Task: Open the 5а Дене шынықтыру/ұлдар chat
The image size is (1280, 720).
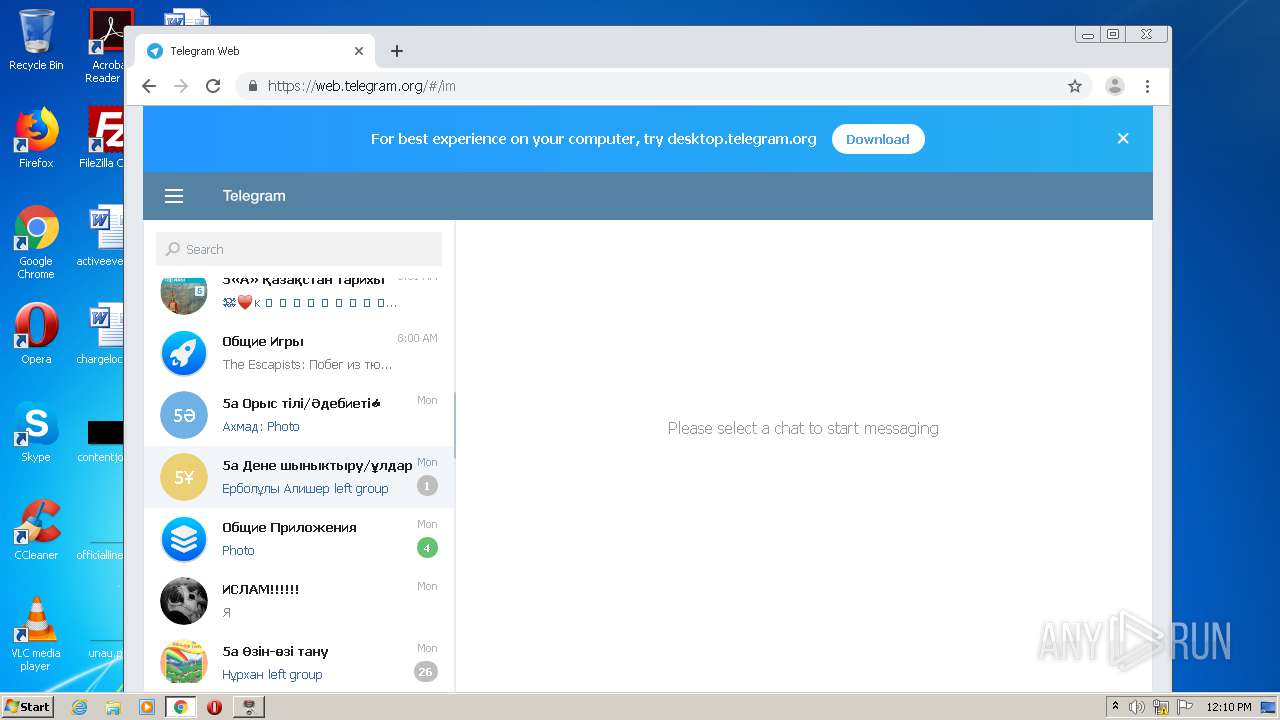Action: click(299, 477)
